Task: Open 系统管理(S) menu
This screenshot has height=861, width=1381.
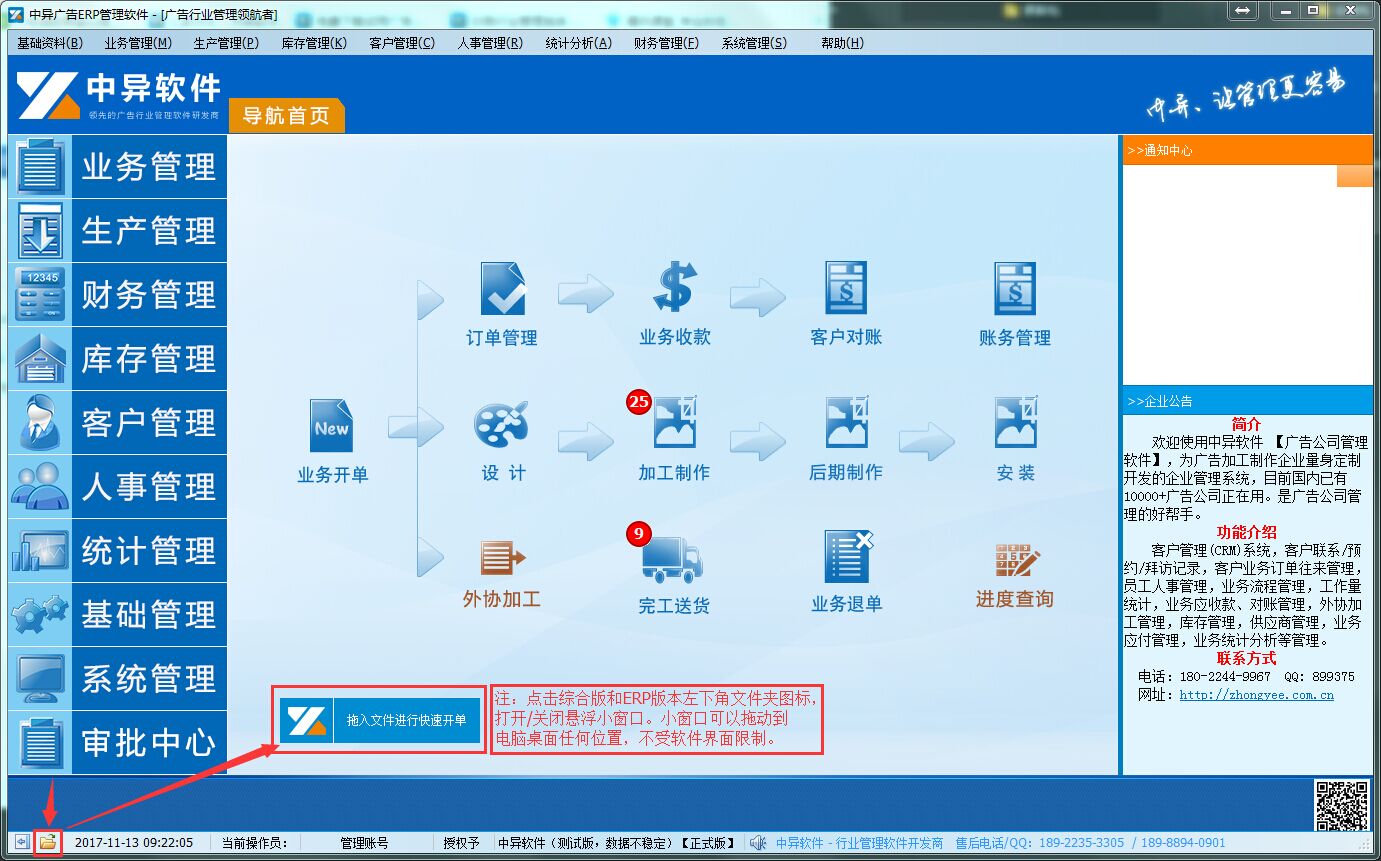Action: tap(754, 43)
